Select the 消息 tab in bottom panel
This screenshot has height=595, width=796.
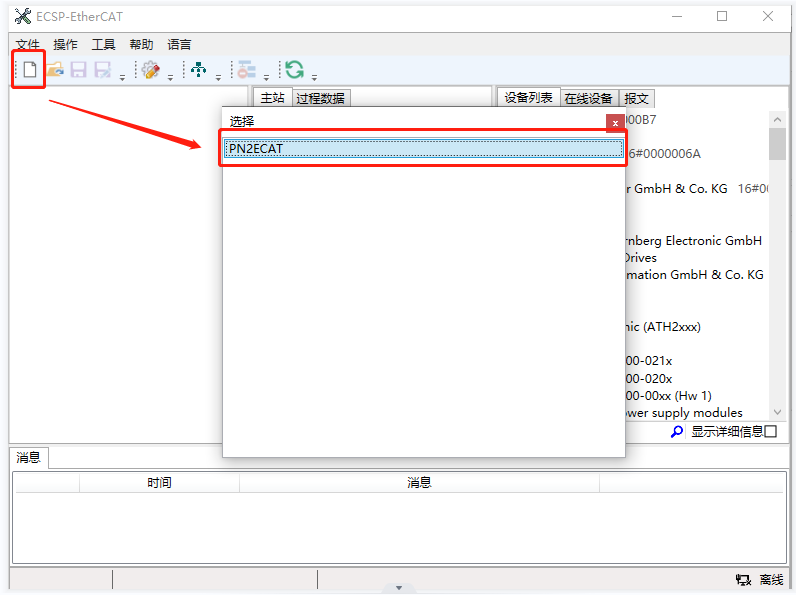[x=28, y=457]
